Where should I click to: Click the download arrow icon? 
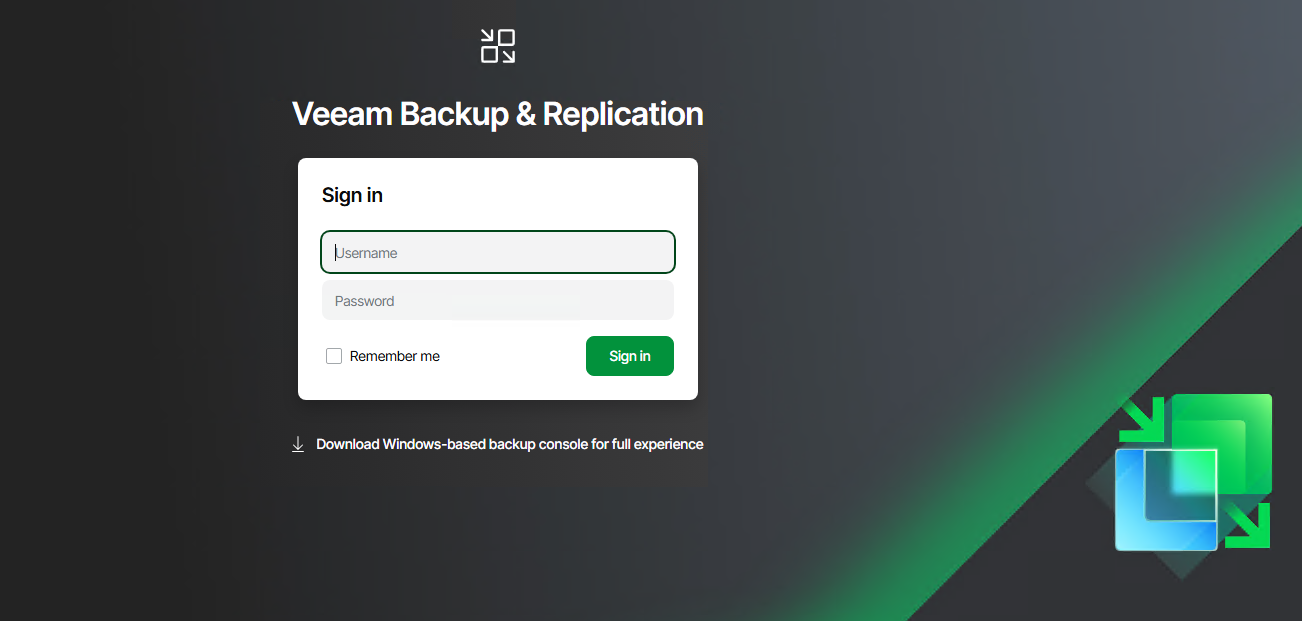[297, 444]
